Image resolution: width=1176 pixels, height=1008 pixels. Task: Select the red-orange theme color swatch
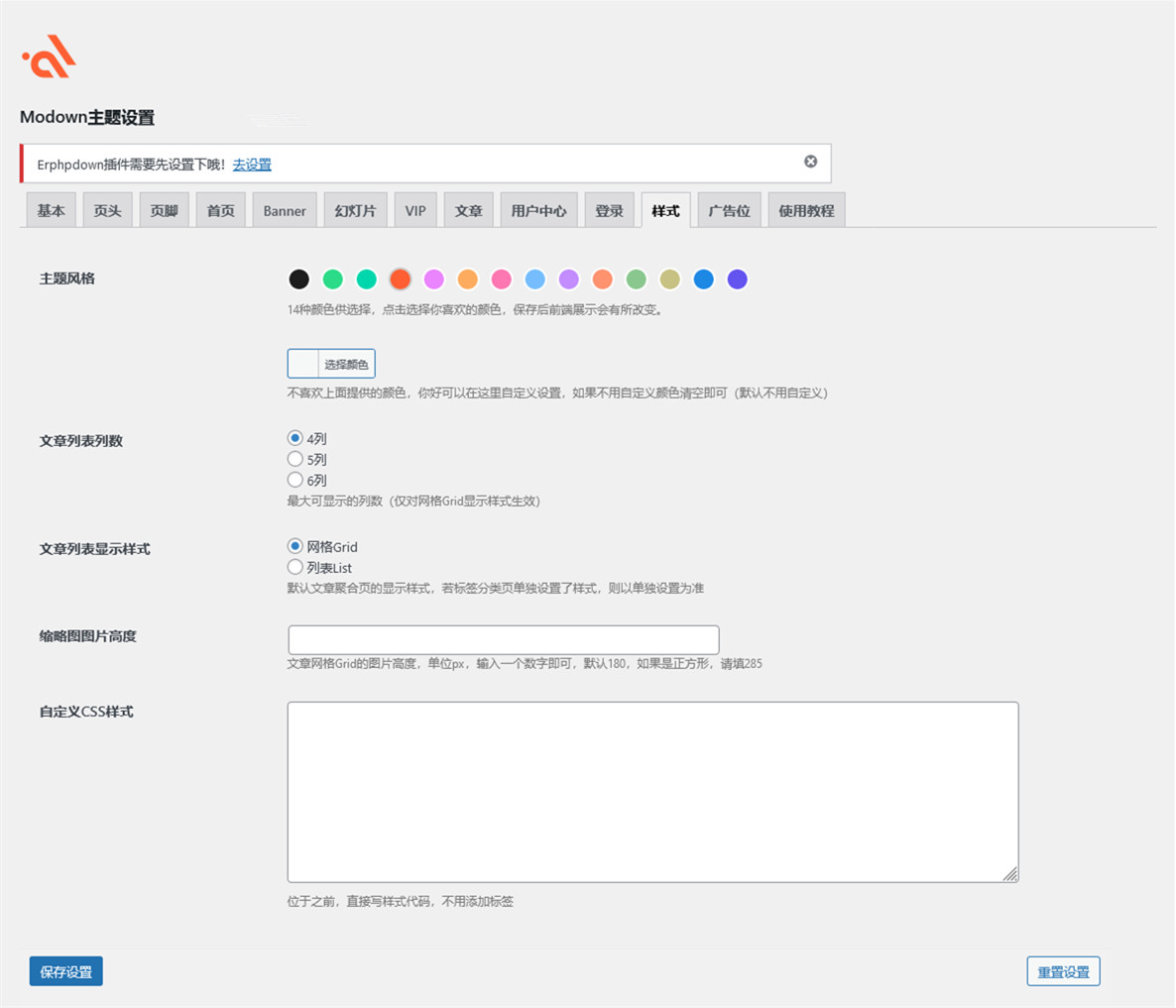tap(400, 280)
